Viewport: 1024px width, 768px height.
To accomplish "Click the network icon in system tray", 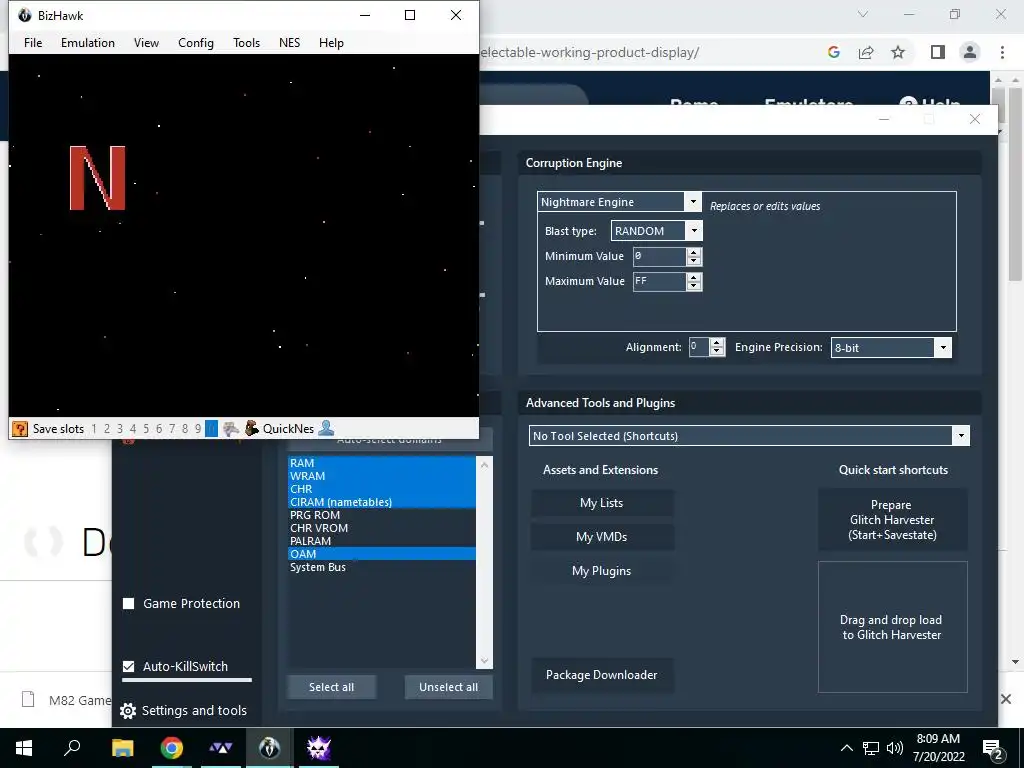I will (871, 748).
